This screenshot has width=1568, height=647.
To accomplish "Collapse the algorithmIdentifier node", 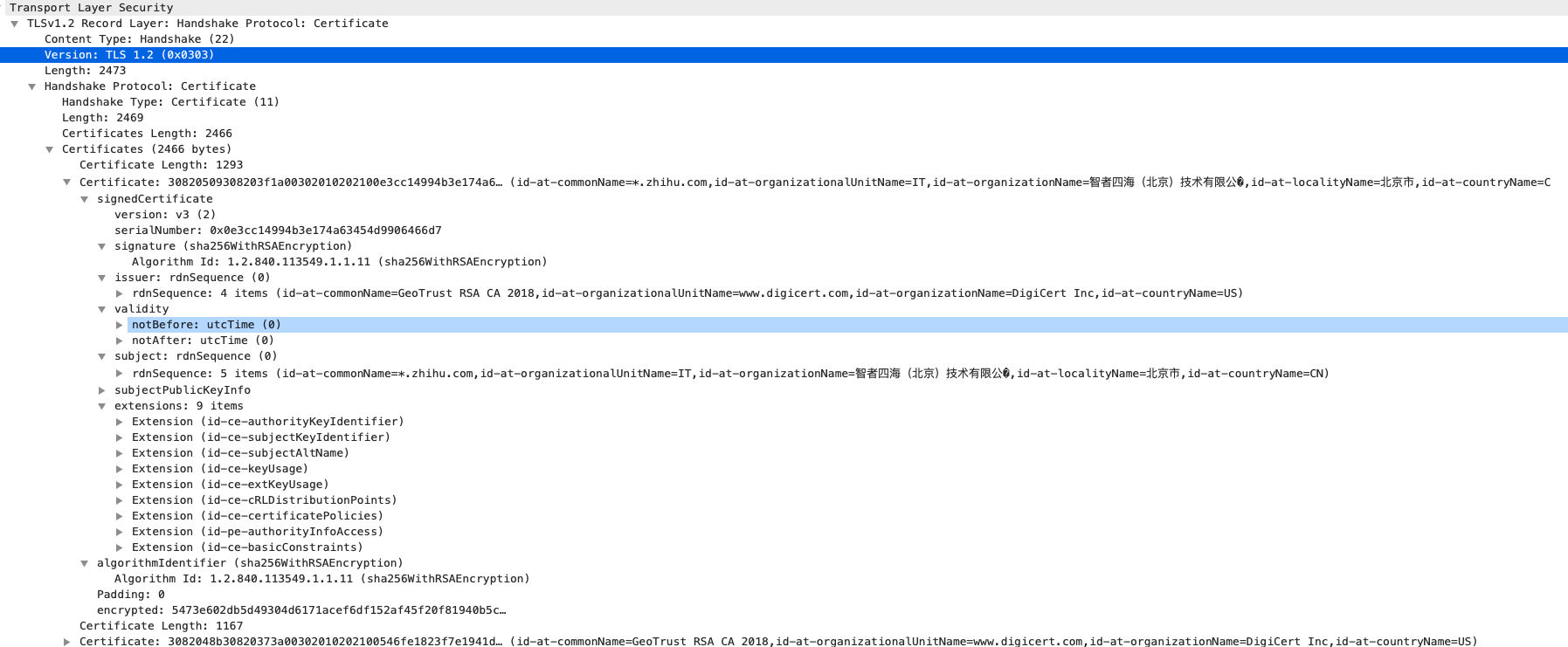I will click(84, 563).
